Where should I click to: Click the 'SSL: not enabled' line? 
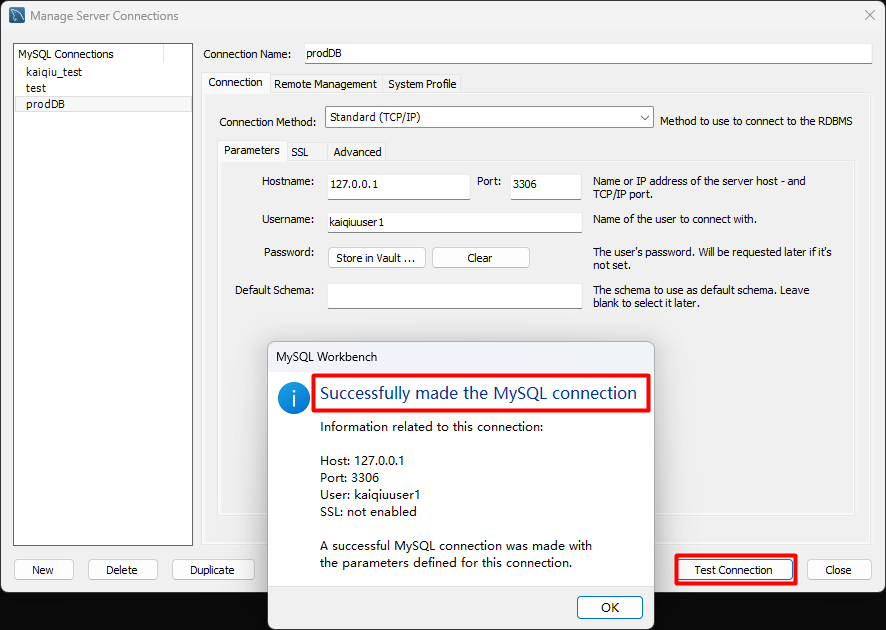point(368,511)
